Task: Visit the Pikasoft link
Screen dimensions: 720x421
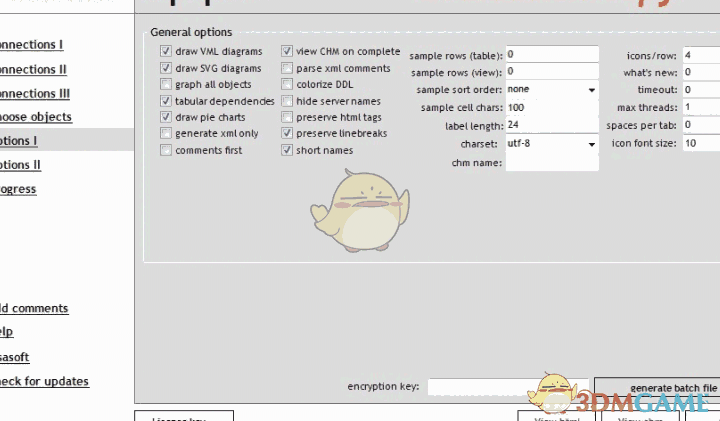Action: [x=15, y=357]
